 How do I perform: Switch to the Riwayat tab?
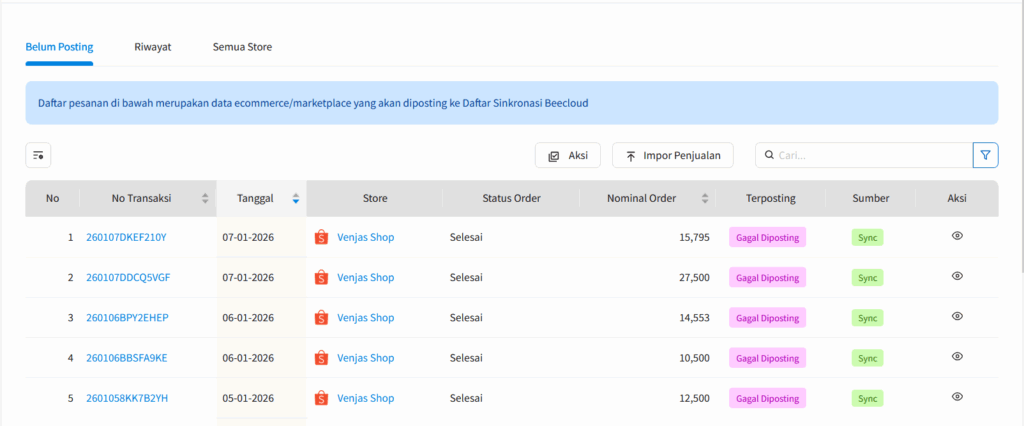153,47
